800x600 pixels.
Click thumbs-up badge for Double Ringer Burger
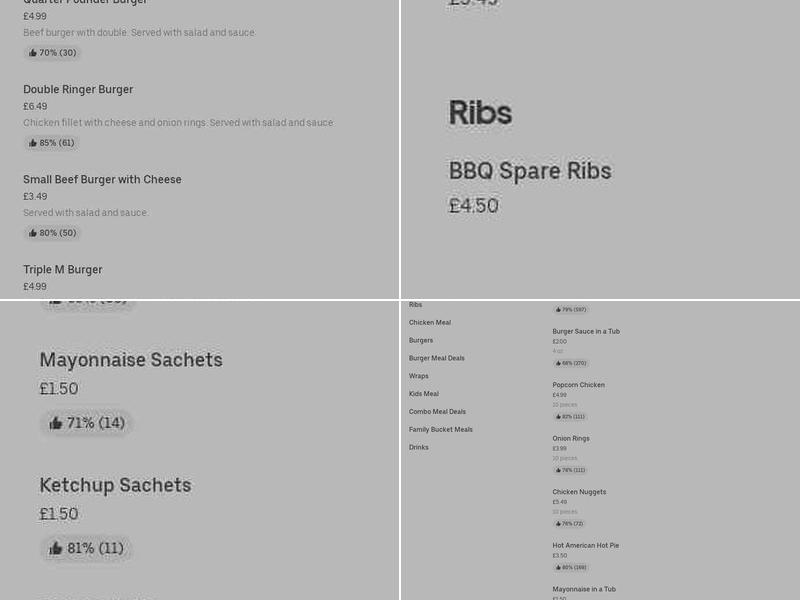tap(52, 142)
